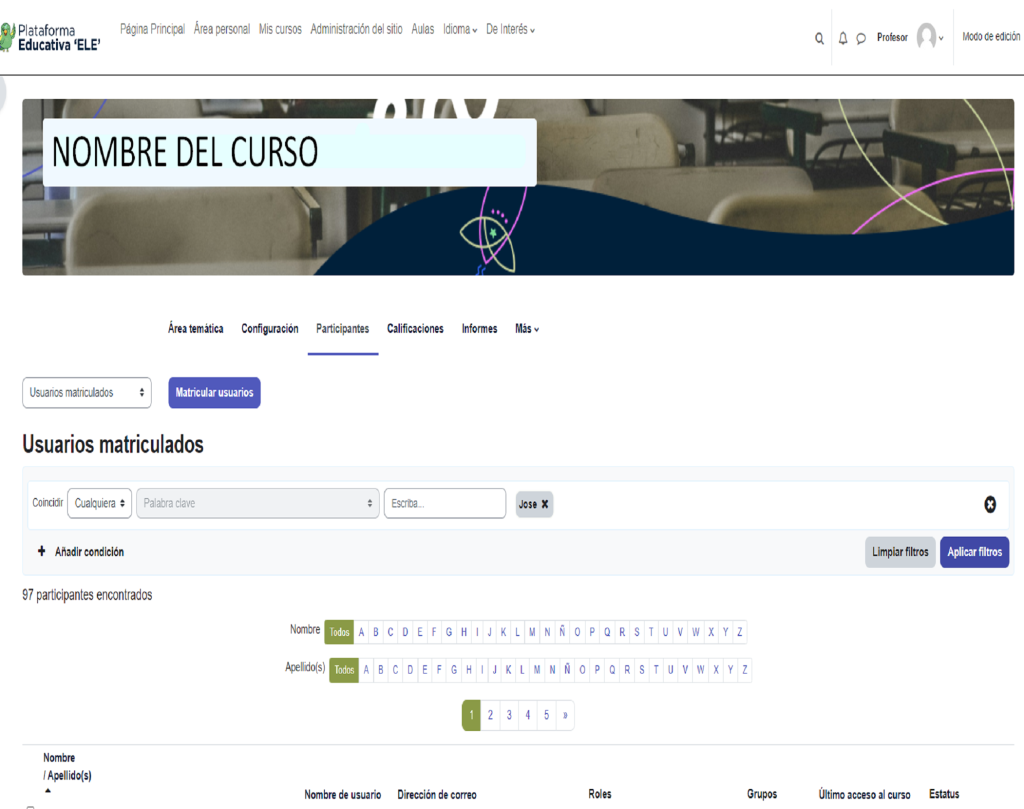This screenshot has width=1024, height=809.
Task: Click the Matricular usuarios button
Action: click(x=214, y=393)
